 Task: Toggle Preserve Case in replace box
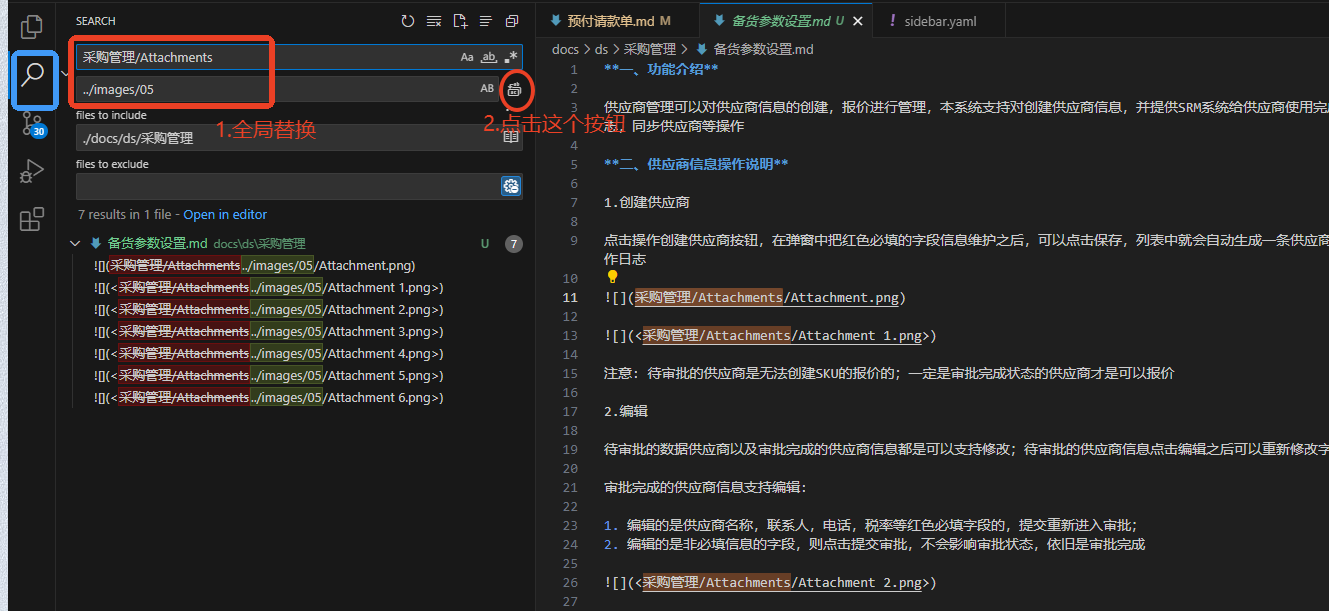[x=487, y=89]
